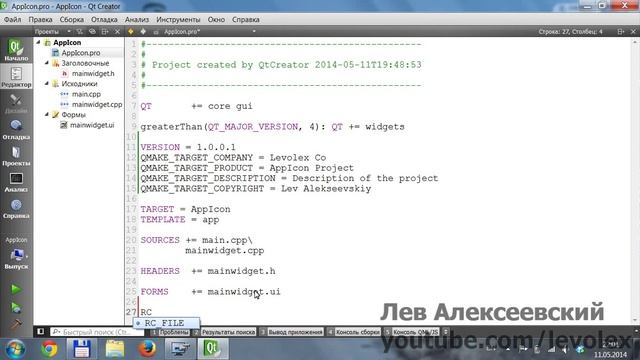Show the Консоль сборки pane
The width and height of the screenshot is (640, 360).
point(353,332)
